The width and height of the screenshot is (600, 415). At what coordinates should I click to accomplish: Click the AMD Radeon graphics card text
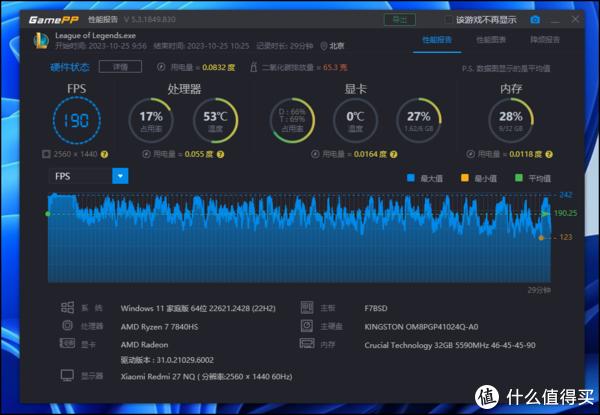144,345
